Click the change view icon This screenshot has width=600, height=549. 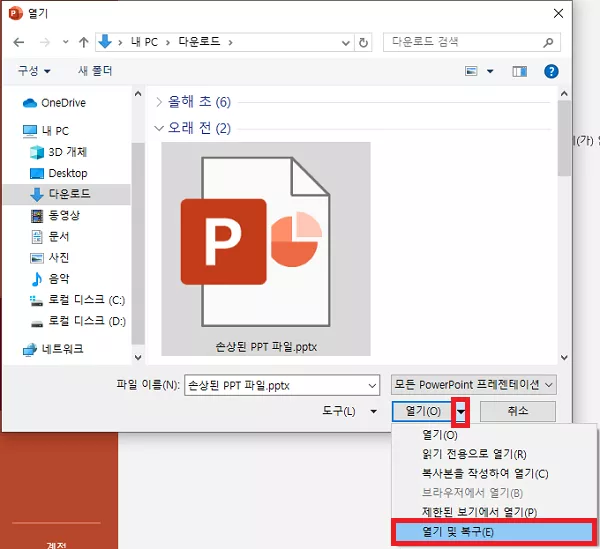point(471,71)
